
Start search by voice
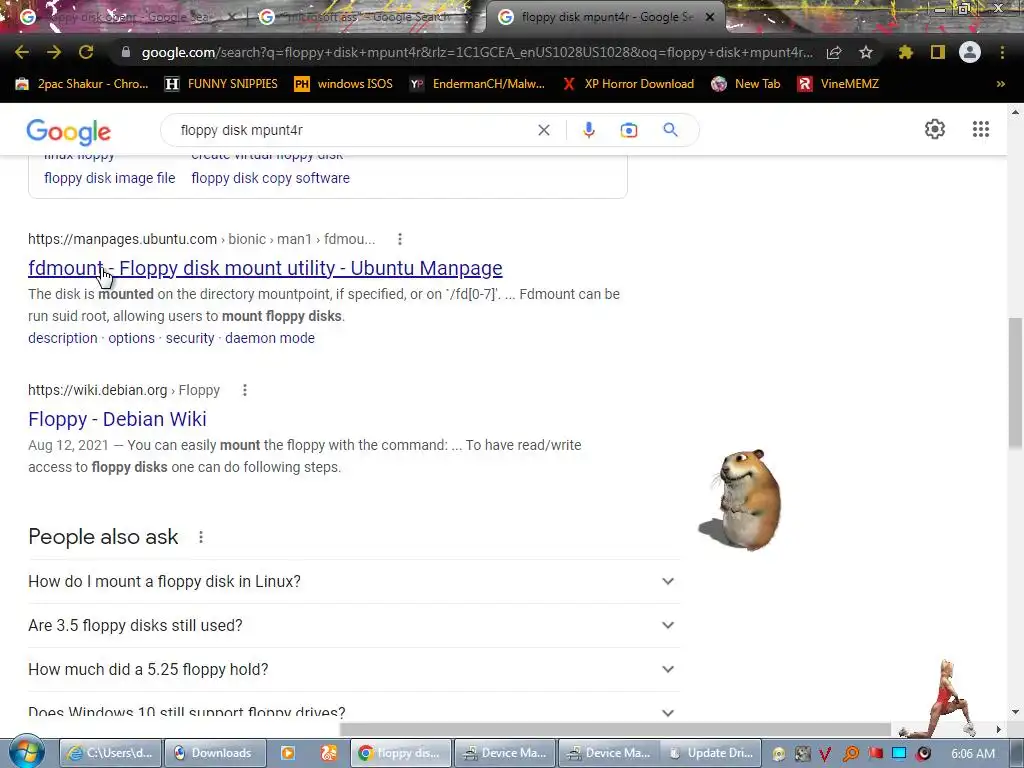[588, 130]
